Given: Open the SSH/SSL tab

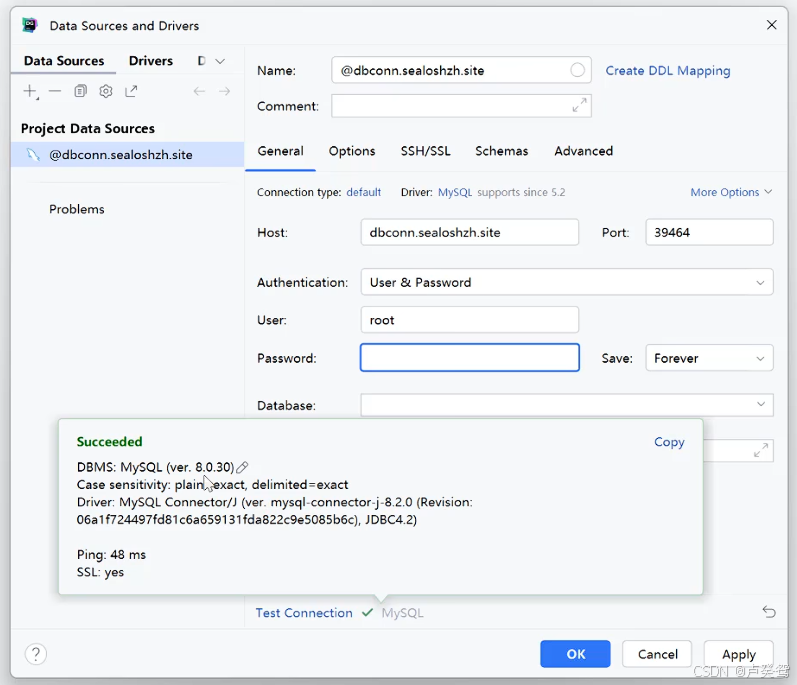Looking at the screenshot, I should (x=425, y=151).
